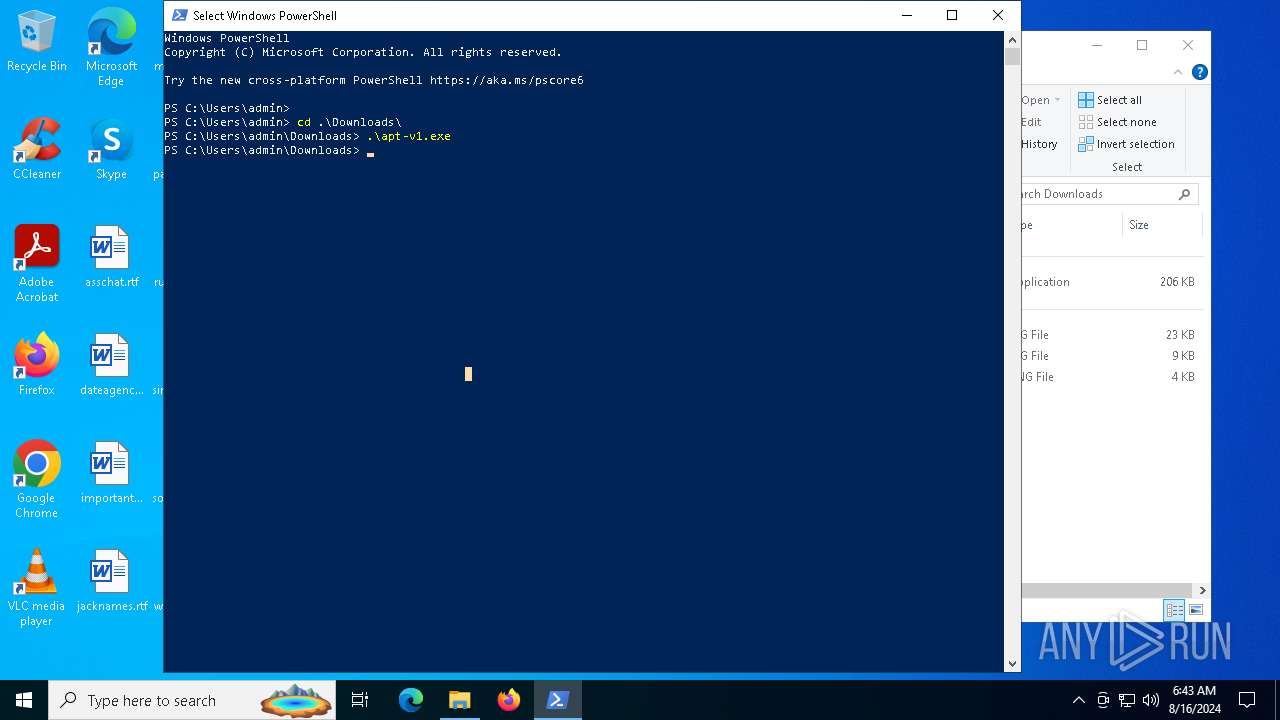Launch Google Chrome desktop shortcut

(x=37, y=480)
